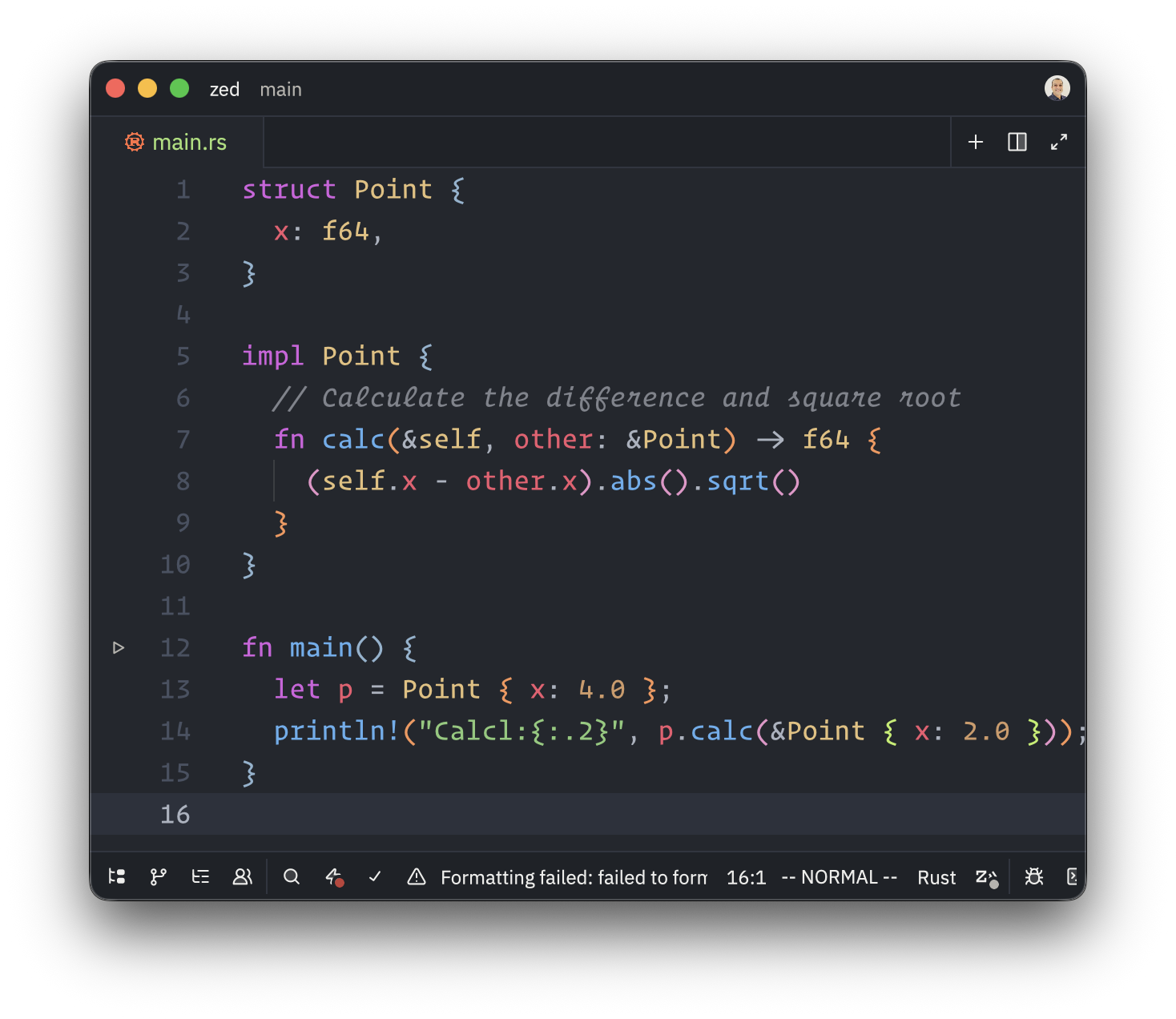This screenshot has height=1019, width=1176.
Task: Click the 16:1 cursor position
Action: (746, 877)
